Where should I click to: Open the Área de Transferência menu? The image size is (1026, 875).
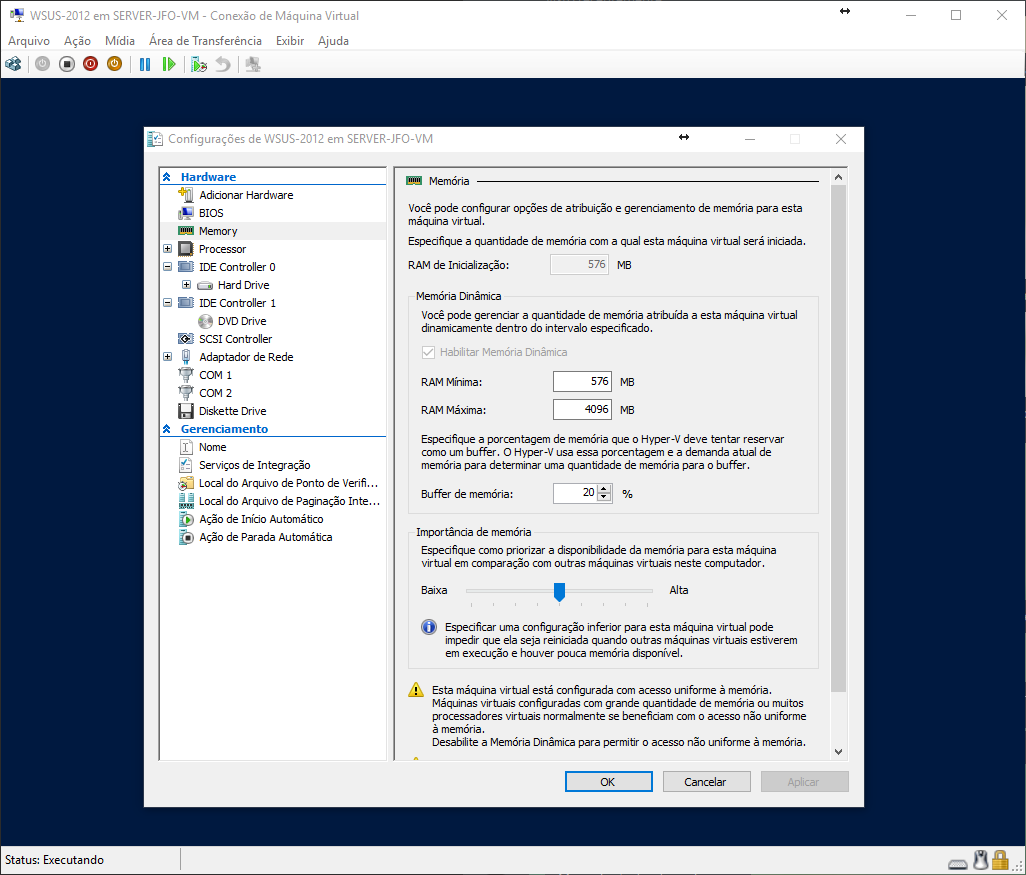pos(205,41)
